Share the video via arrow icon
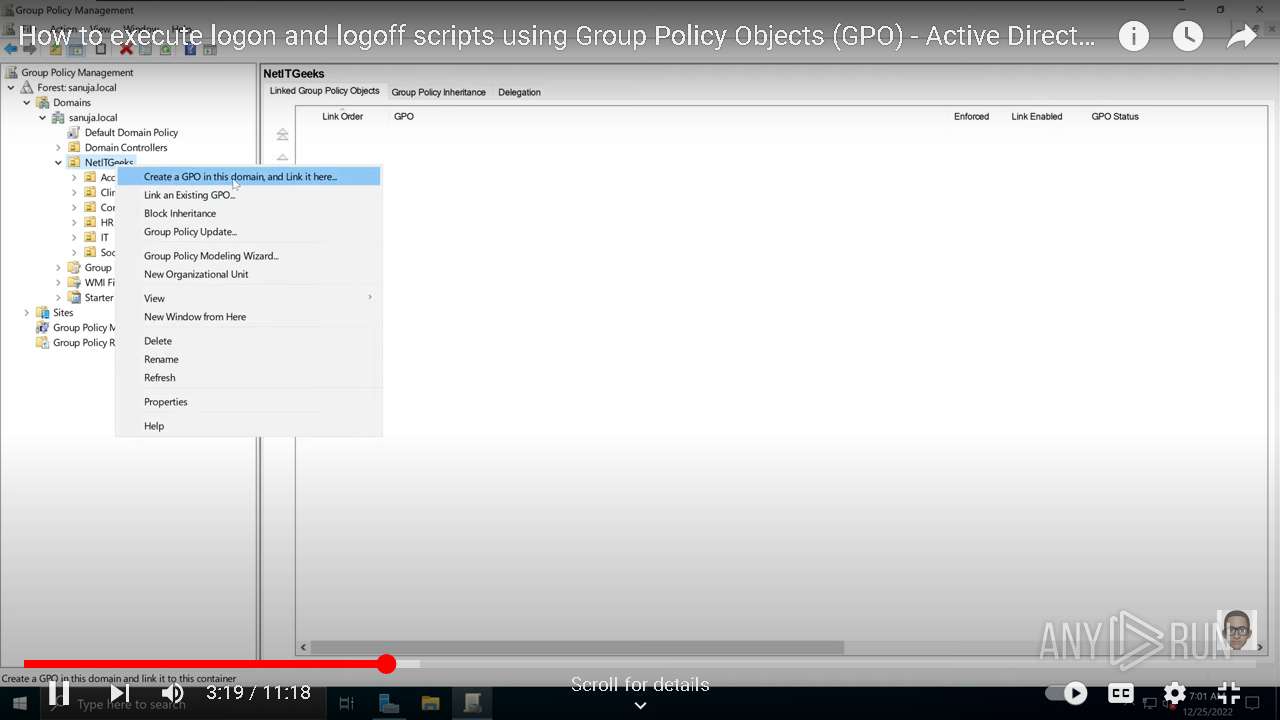This screenshot has width=1280, height=720. click(x=1241, y=37)
